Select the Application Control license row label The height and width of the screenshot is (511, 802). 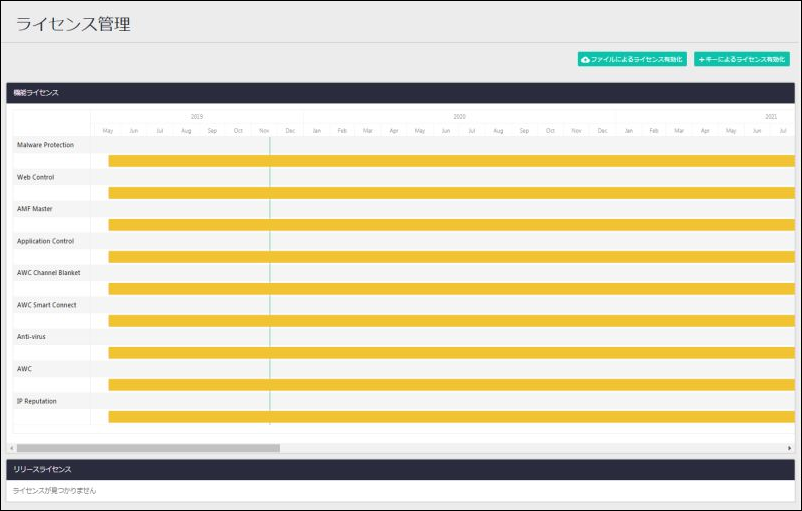coord(46,241)
